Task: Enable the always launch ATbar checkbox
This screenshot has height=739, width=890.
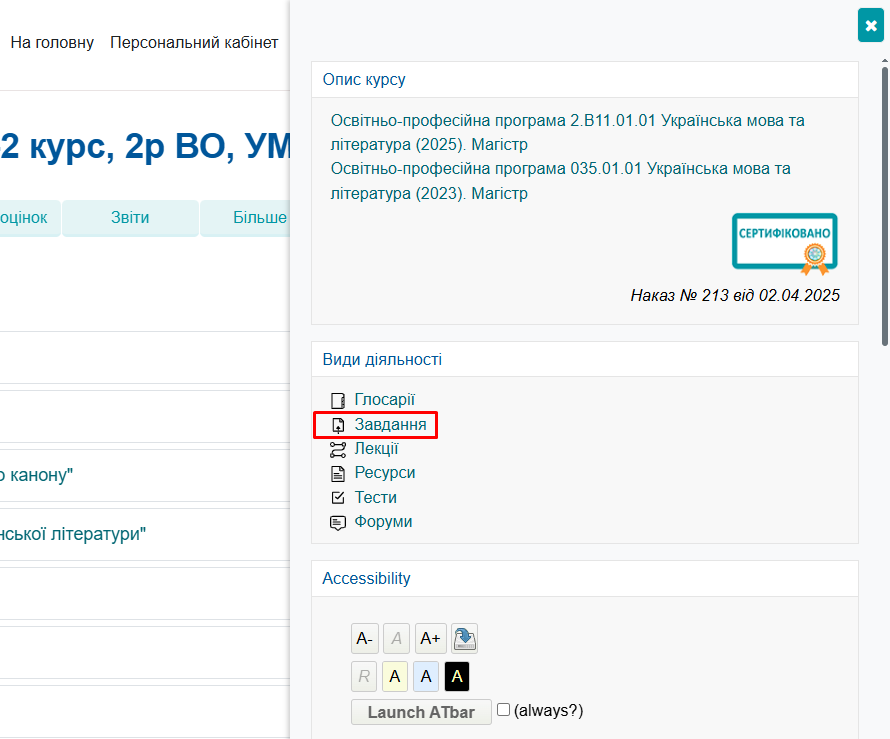Action: [x=504, y=710]
